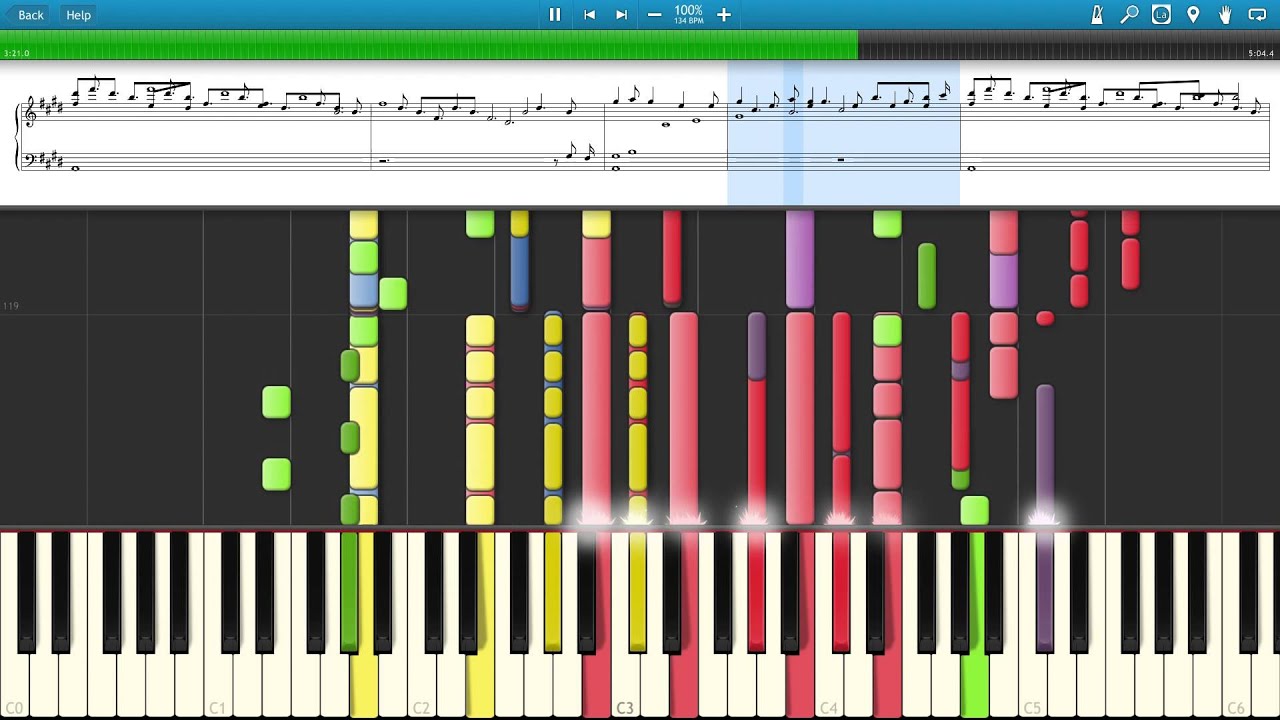Click the Back button

(25, 15)
